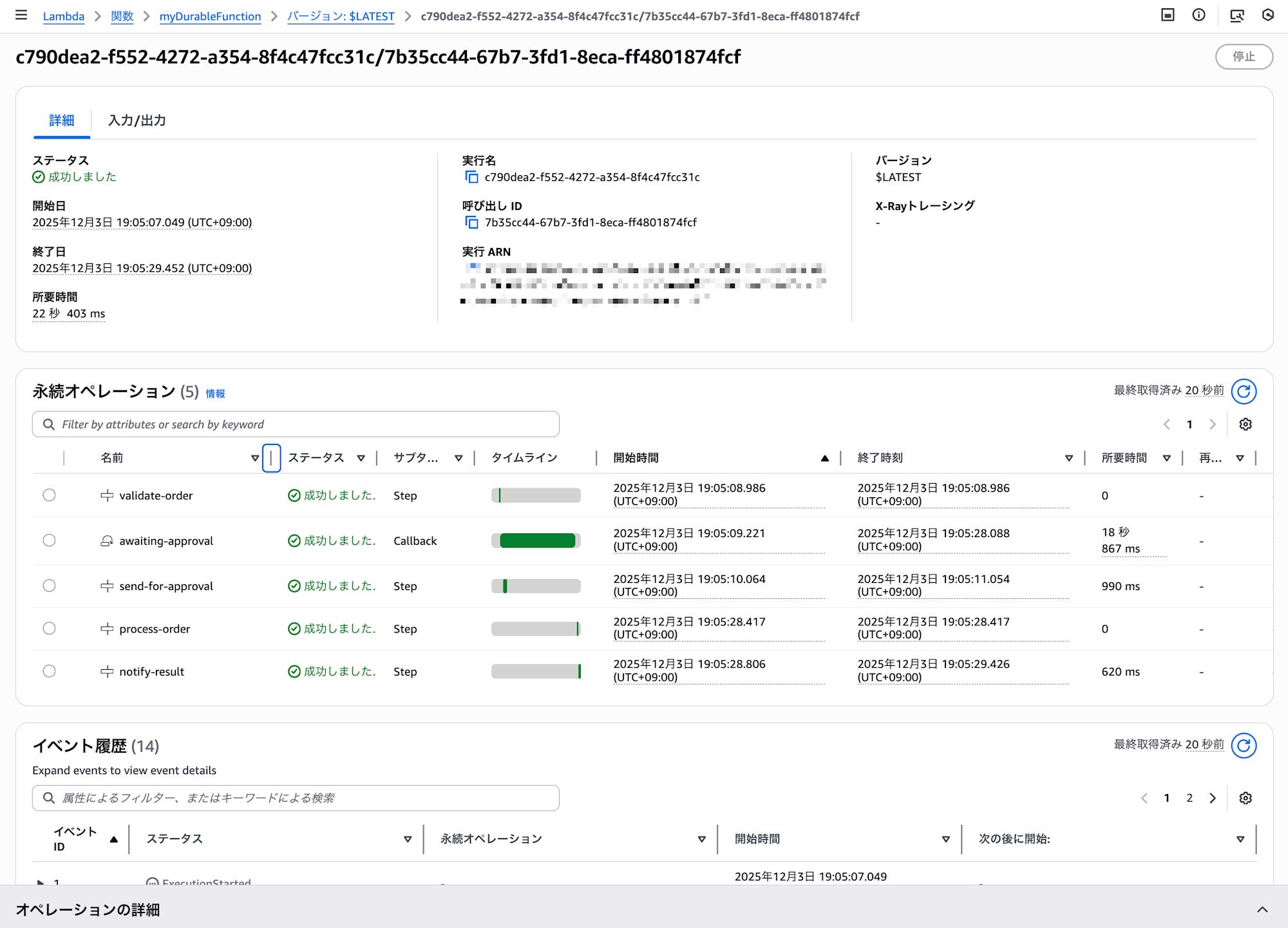
Task: Click the awaiting-approval green timeline bar
Action: click(x=537, y=541)
